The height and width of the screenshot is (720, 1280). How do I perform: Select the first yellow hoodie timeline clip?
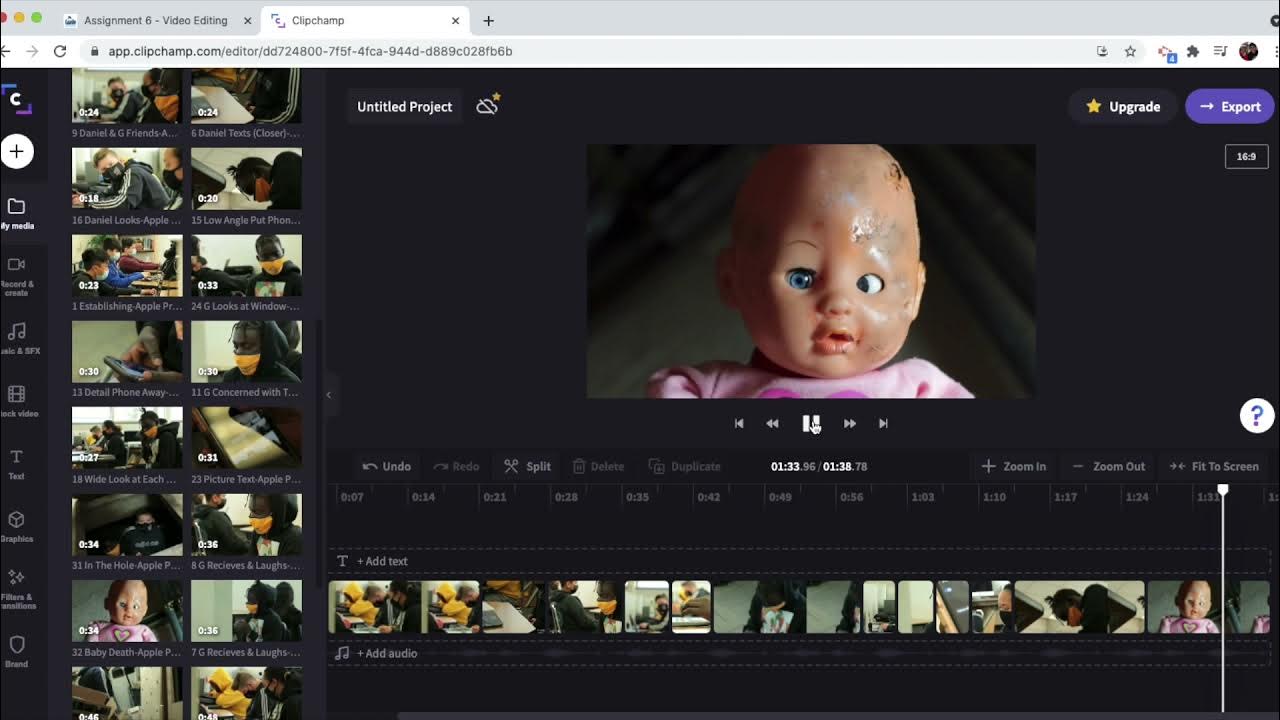point(374,607)
